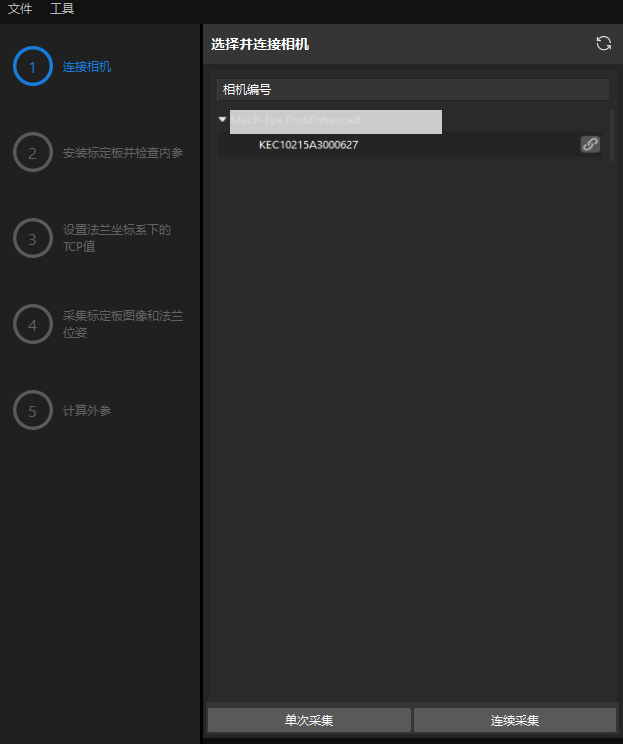This screenshot has width=623, height=744.
Task: Click the 选择并连接相机 panel title
Action: [260, 44]
